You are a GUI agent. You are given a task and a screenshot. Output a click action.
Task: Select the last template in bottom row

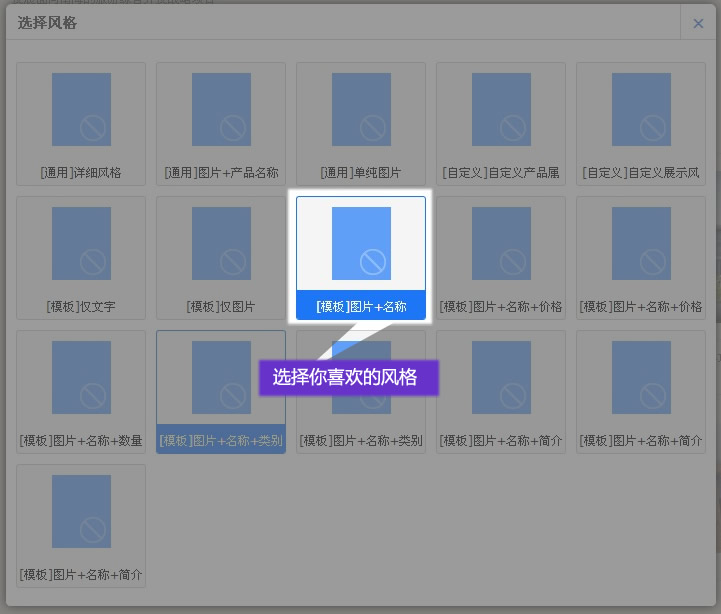pos(81,525)
